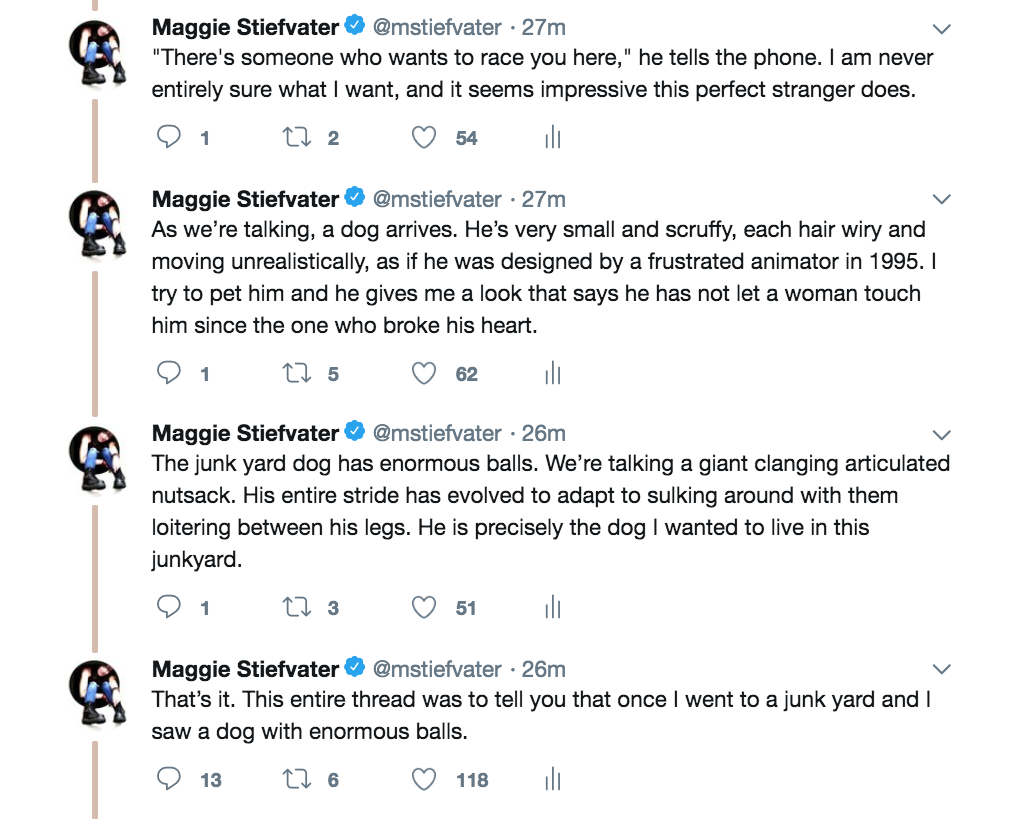
Task: Like the tweet with 54 likes
Action: coord(425,138)
